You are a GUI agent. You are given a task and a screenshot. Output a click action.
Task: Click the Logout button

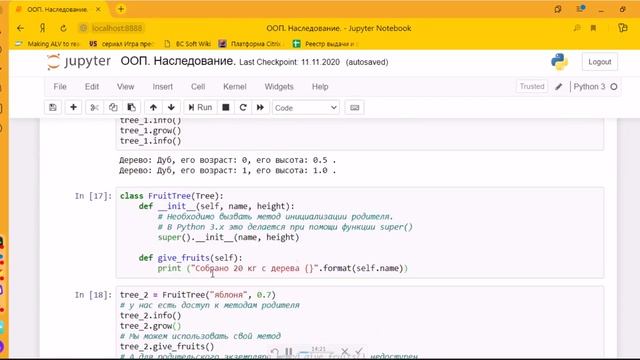point(600,62)
